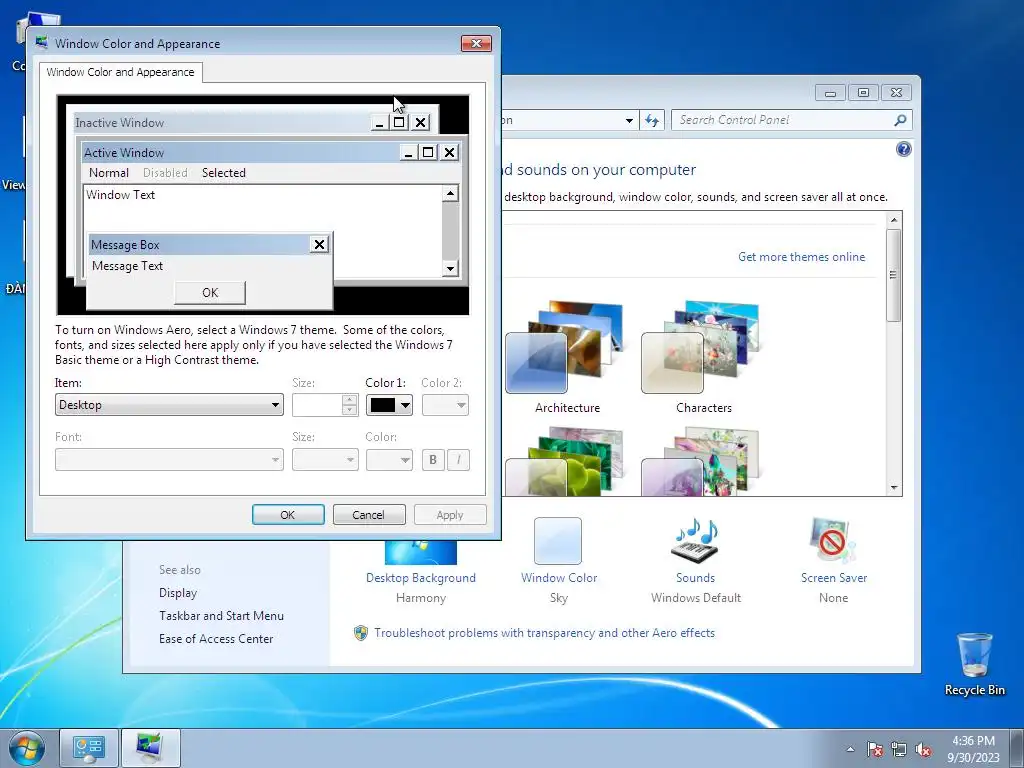The image size is (1024, 768).
Task: Click the themes list scroll down arrow
Action: pos(893,488)
